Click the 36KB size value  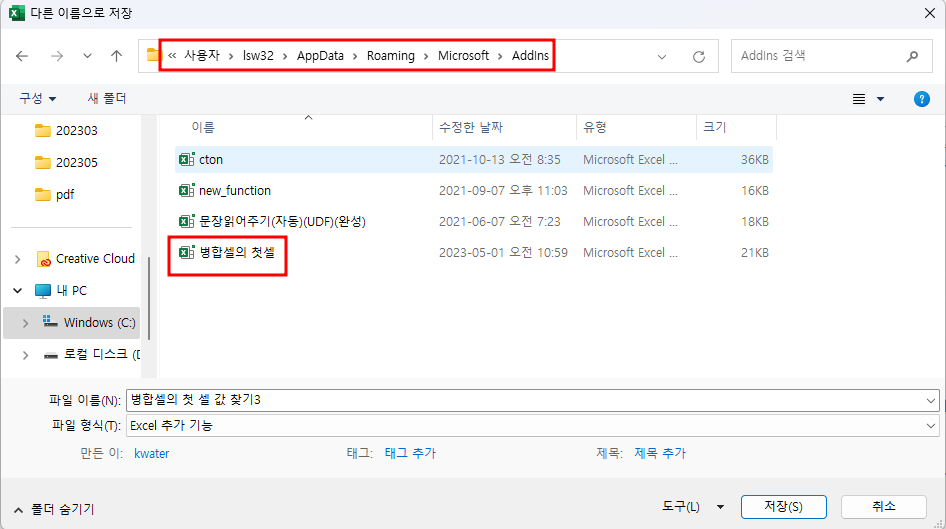755,160
